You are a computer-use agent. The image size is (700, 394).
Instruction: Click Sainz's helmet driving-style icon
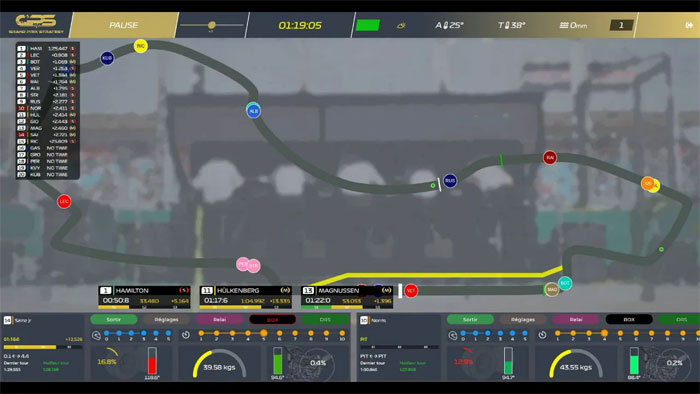click(96, 335)
